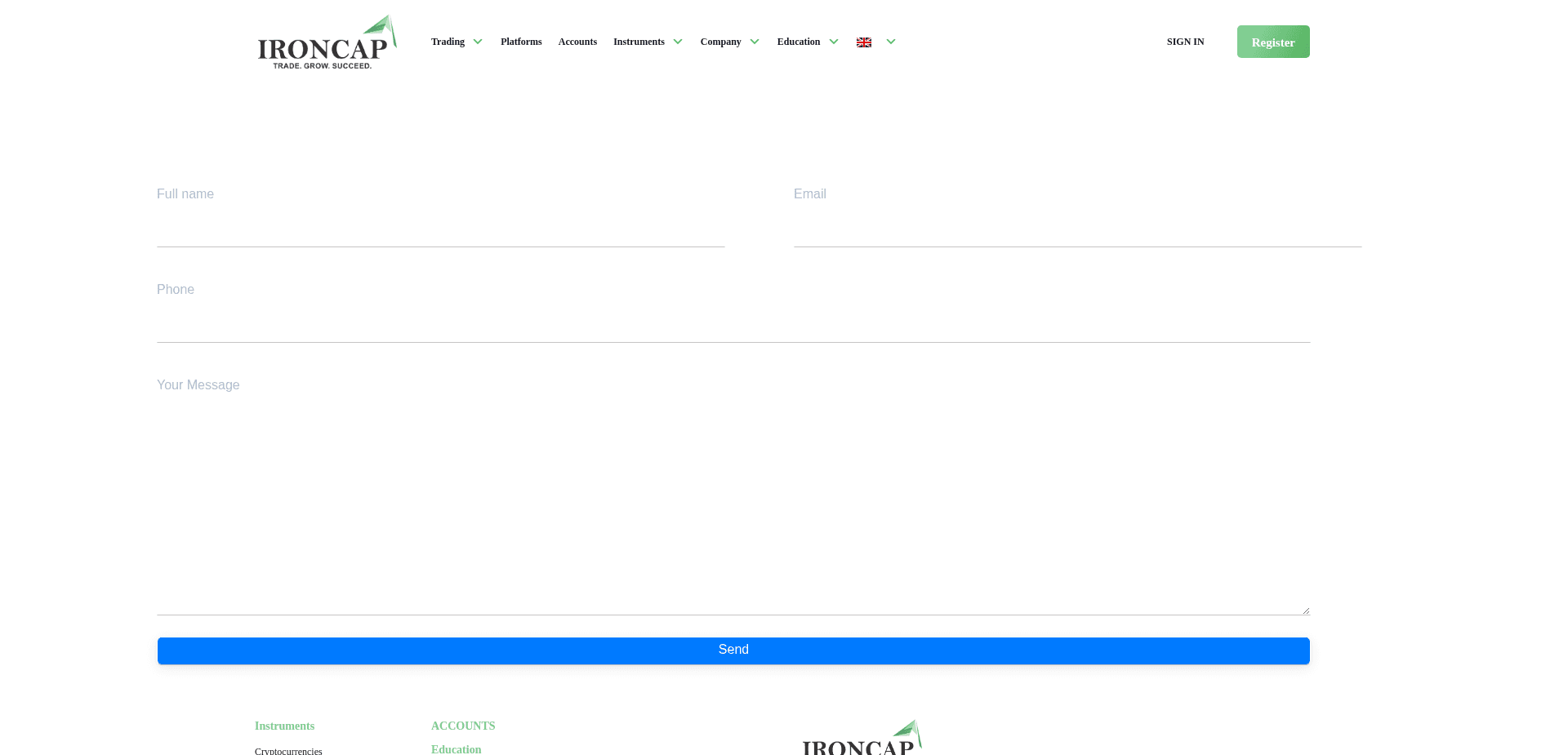Open the Education dropdown menu
Image resolution: width=1568 pixels, height=755 pixels.
pyautogui.click(x=799, y=42)
